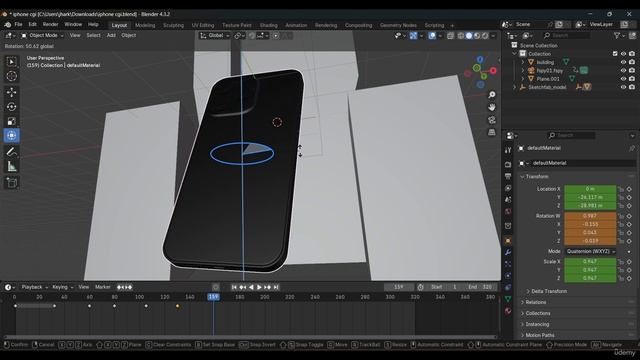Open the World properties tab
The width and height of the screenshot is (640, 360).
coord(508,211)
